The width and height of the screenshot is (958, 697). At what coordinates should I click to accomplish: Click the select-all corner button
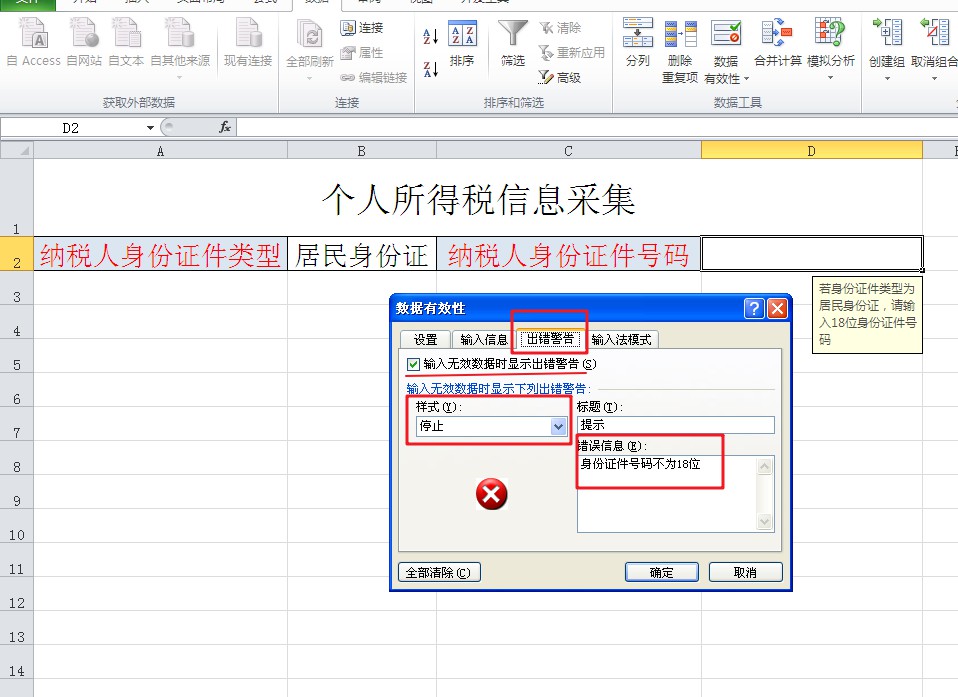(16, 150)
